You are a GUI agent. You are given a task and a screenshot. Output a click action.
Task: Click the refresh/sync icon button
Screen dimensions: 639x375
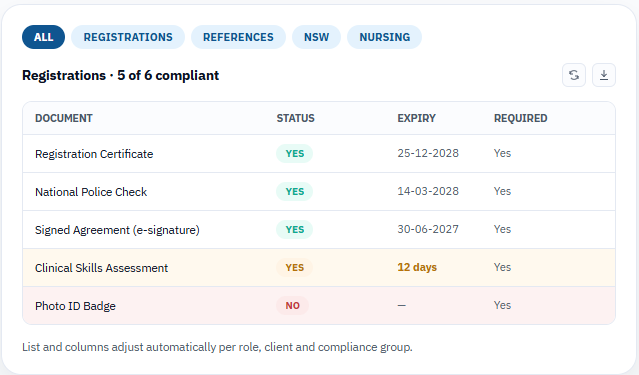tap(574, 75)
